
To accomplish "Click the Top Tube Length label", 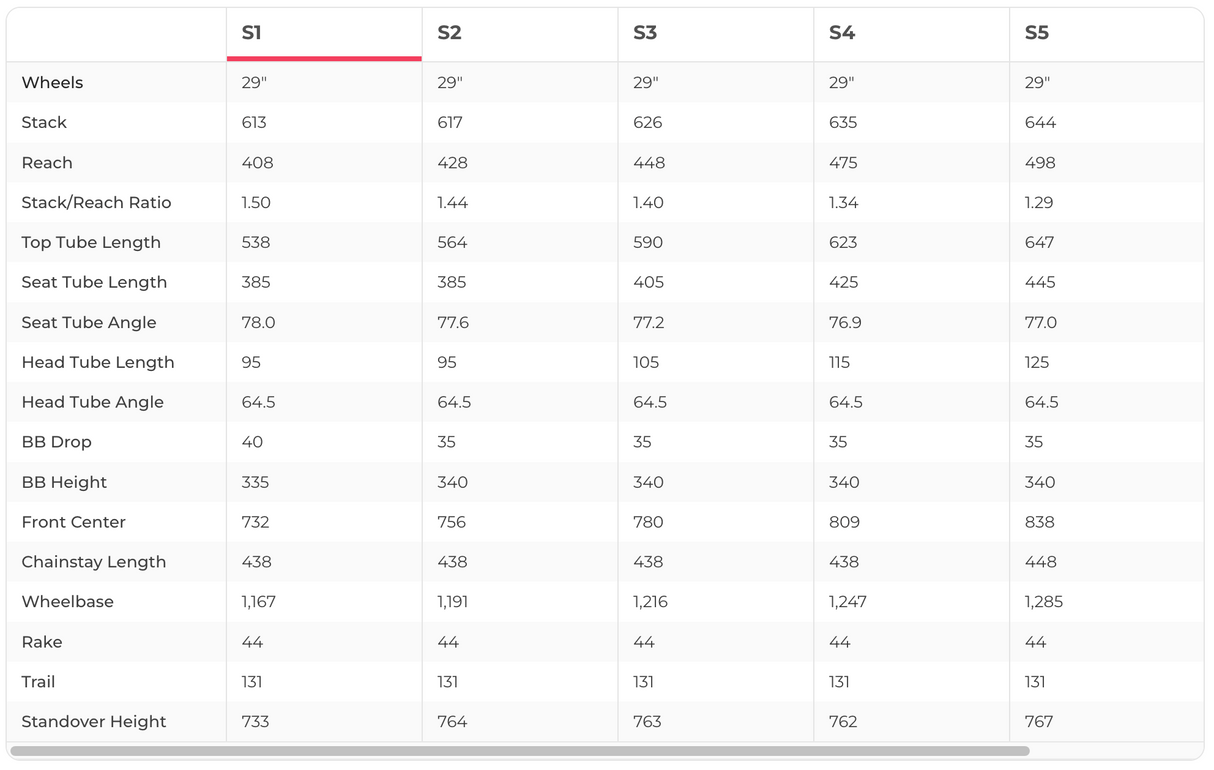I will click(x=91, y=242).
